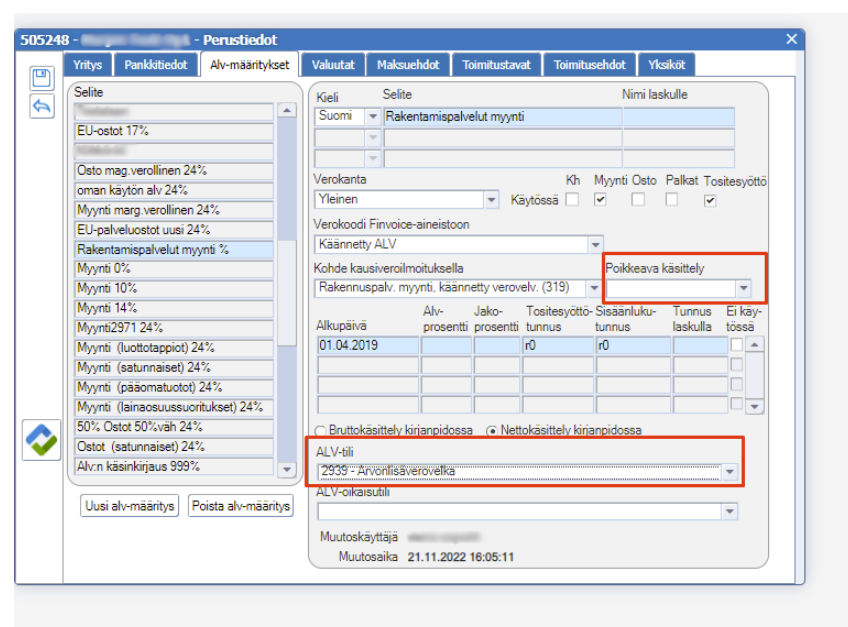Open the ALV-oikaisutili dropdown
Screen dimensions: 848x627
730,511
